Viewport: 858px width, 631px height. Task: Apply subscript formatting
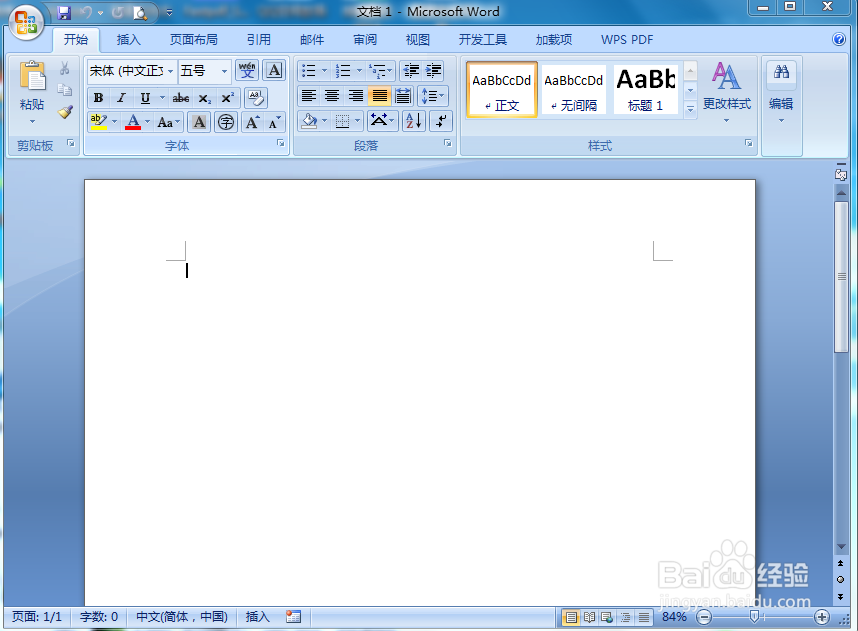(x=204, y=99)
